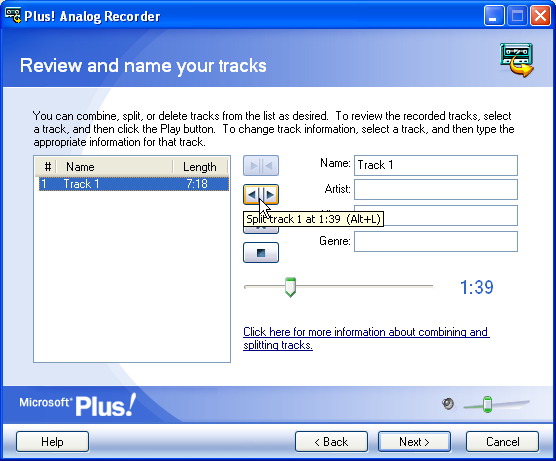Click the cassette tape wizard icon

click(517, 60)
